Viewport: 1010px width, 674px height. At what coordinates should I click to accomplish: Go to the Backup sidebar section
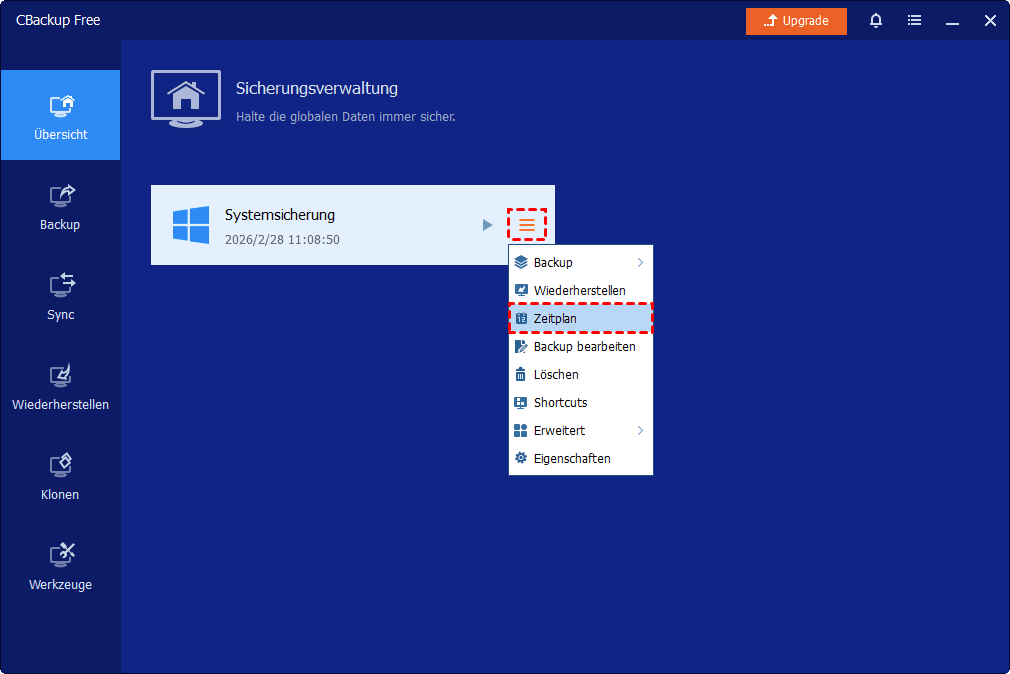pos(60,206)
